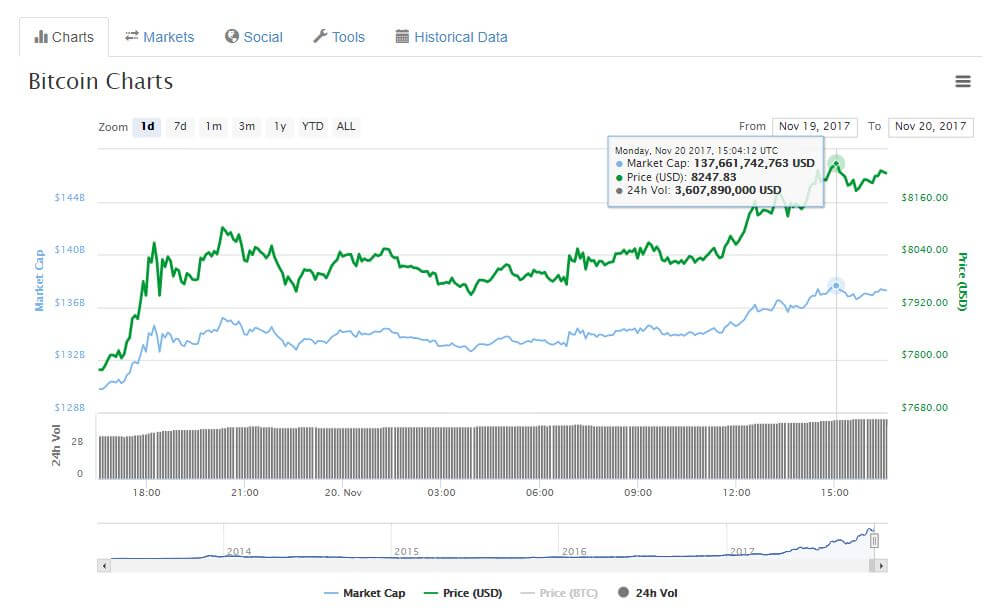Grab the navigator range handle
This screenshot has width=1003, height=608.
pyautogui.click(x=874, y=541)
